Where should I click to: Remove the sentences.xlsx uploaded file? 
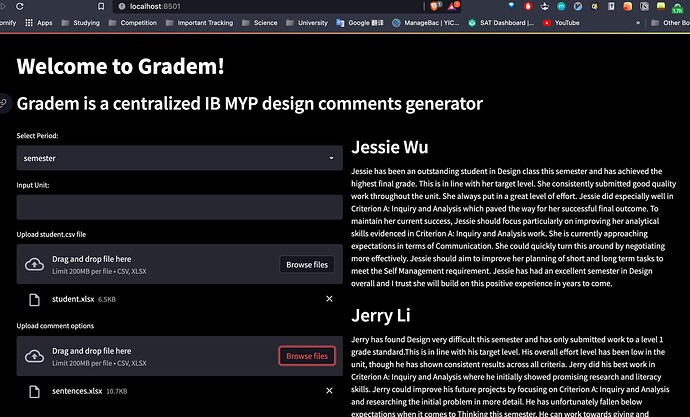coord(329,391)
